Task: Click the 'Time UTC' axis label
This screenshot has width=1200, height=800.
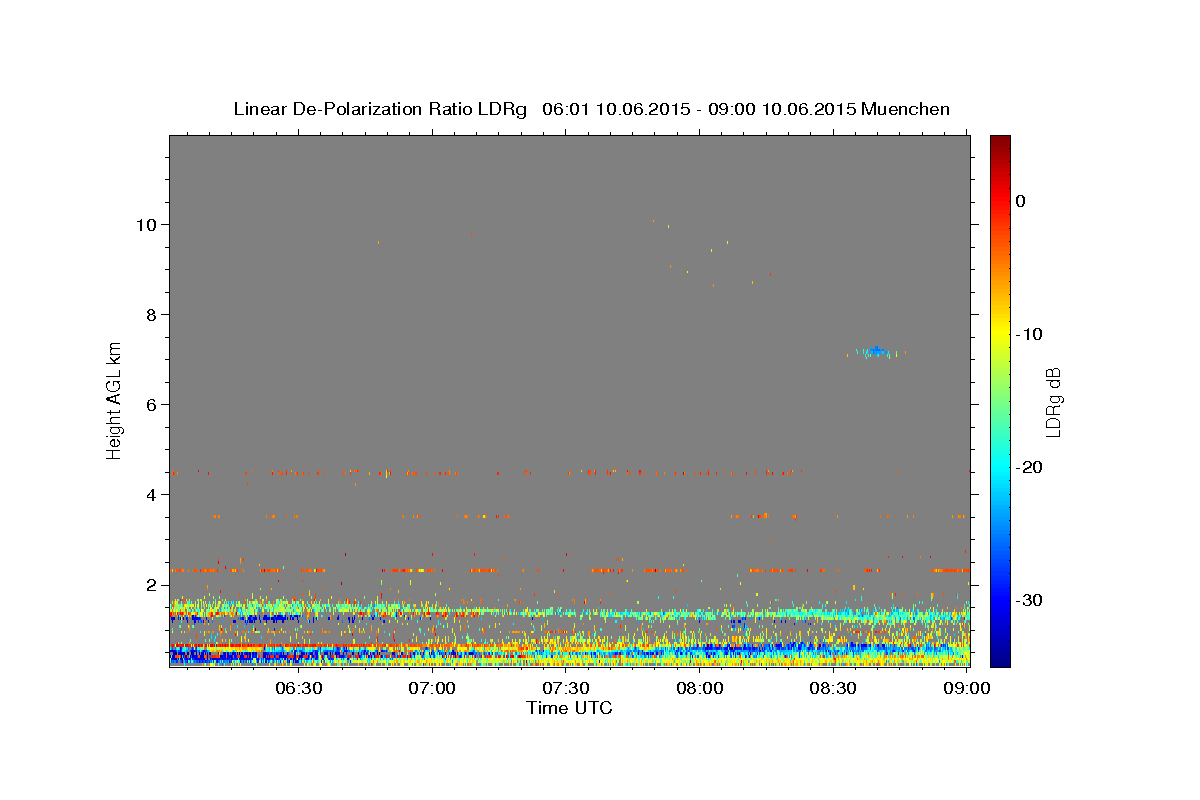Action: [x=569, y=708]
